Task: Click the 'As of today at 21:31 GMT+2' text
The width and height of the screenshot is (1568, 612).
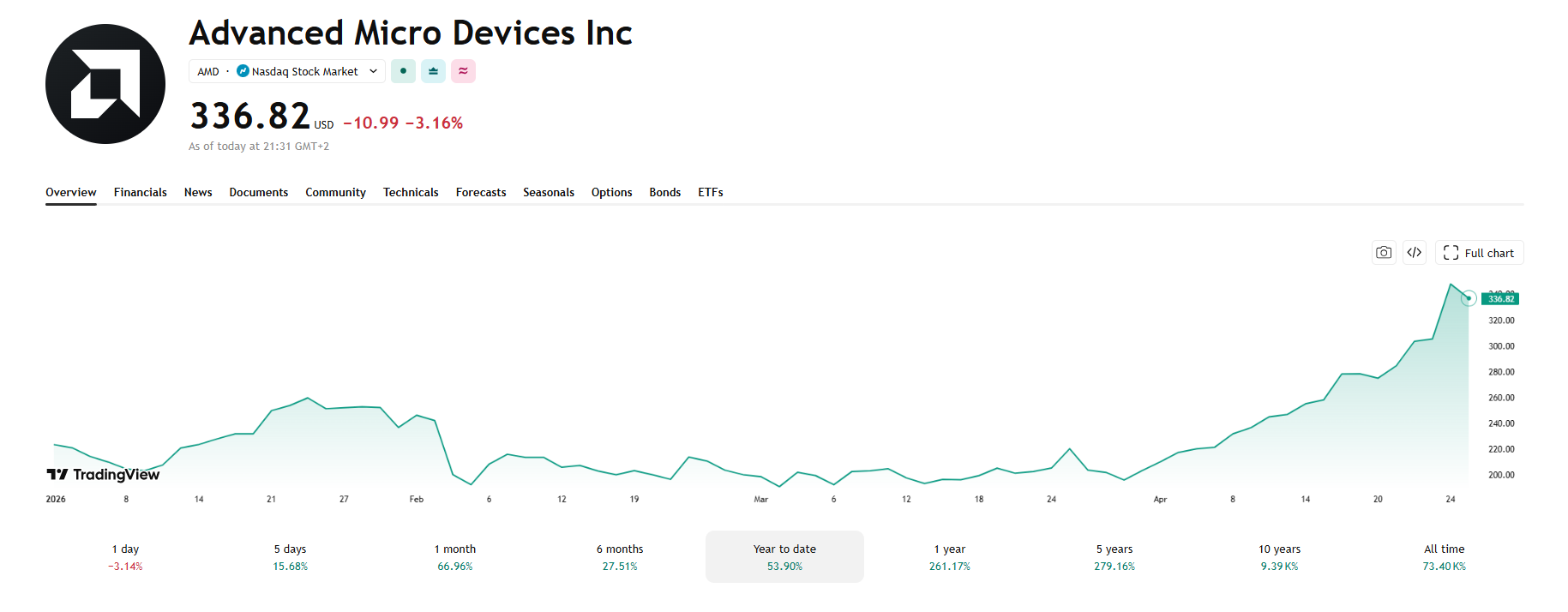Action: (x=259, y=147)
